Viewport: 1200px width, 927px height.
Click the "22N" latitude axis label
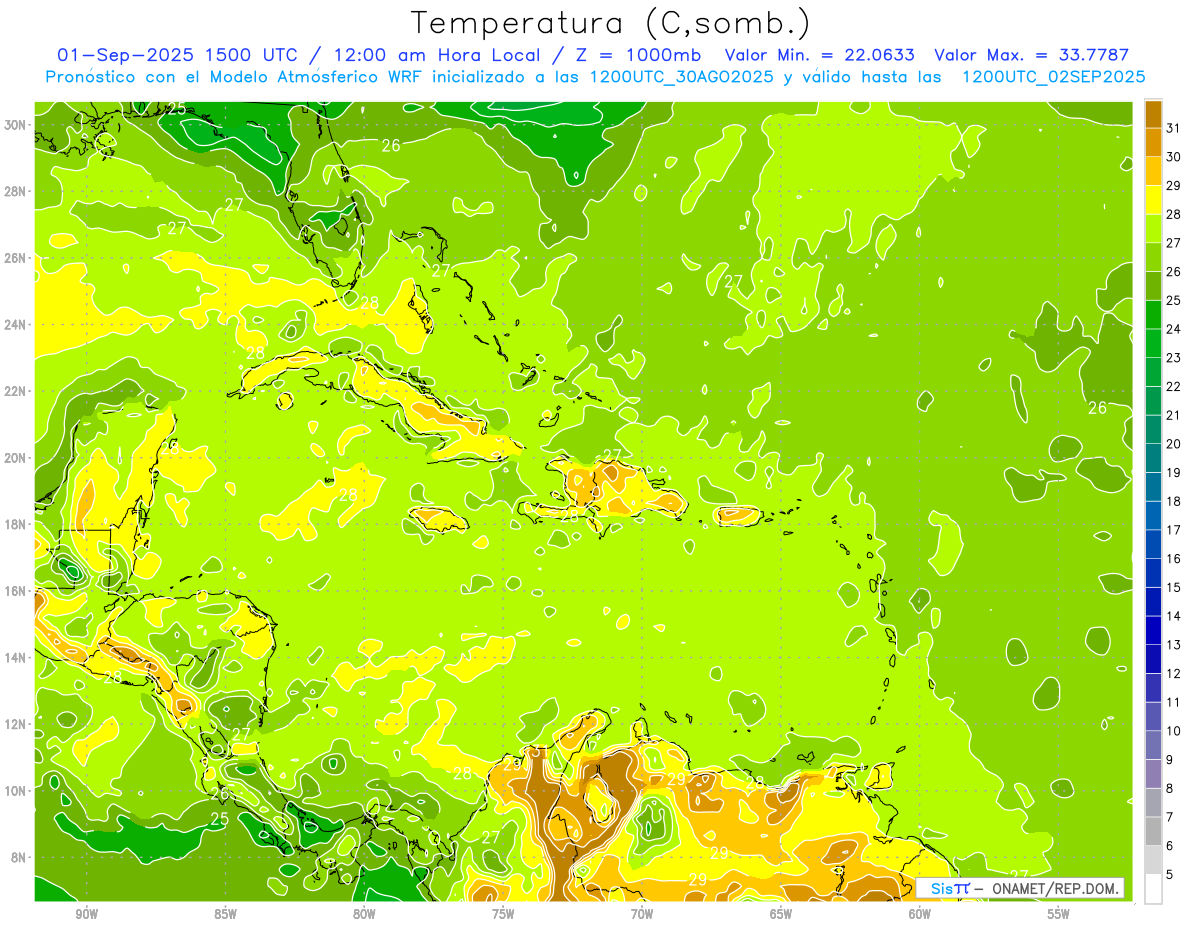click(x=16, y=391)
